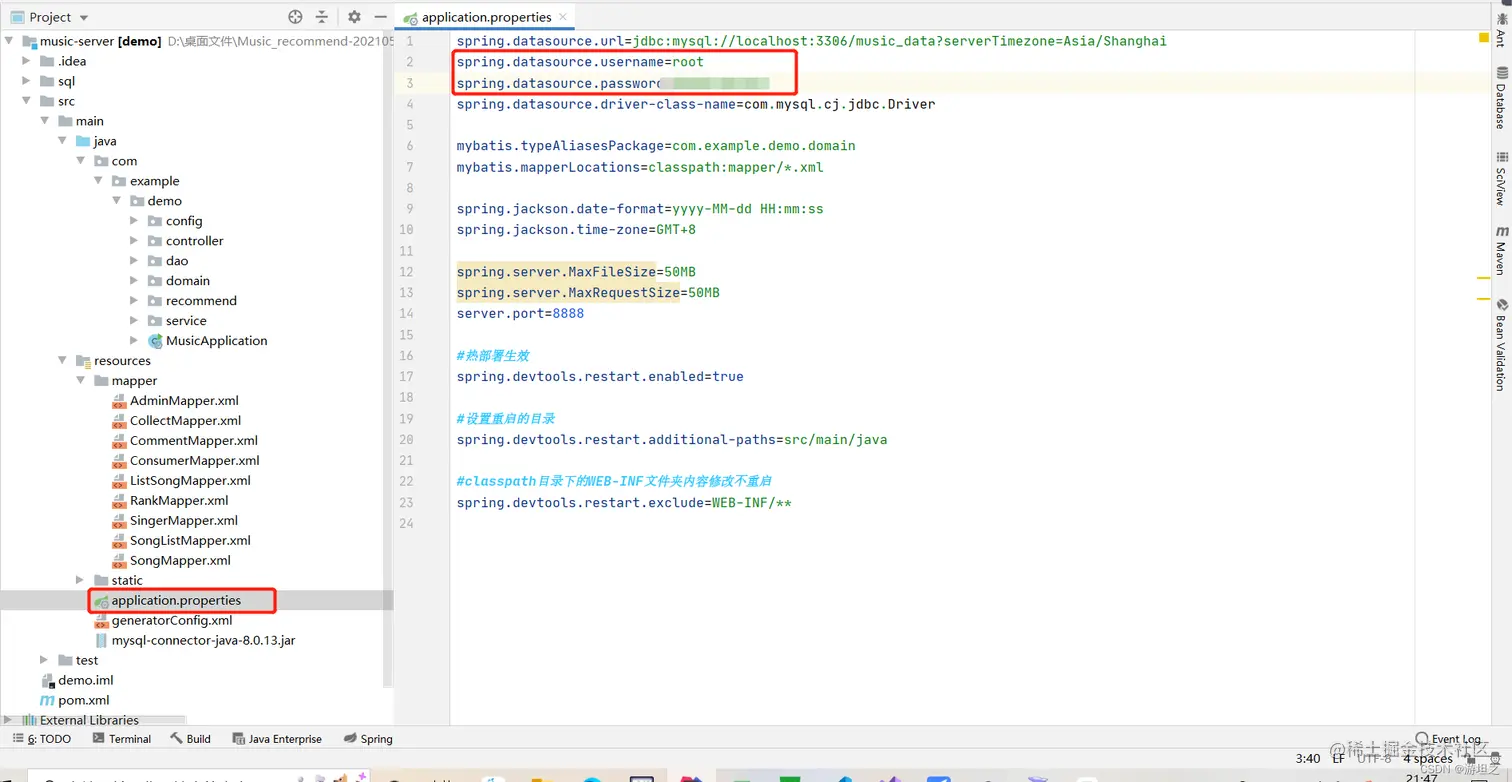Click the yellow inspection indicator at editor top
1512x782 pixels.
[1484, 38]
